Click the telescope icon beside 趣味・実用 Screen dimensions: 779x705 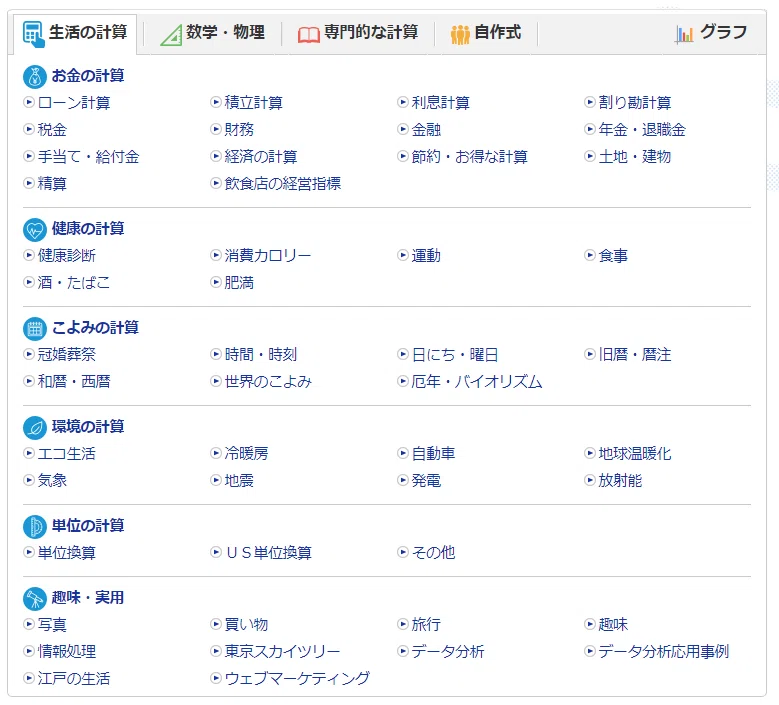tap(35, 599)
